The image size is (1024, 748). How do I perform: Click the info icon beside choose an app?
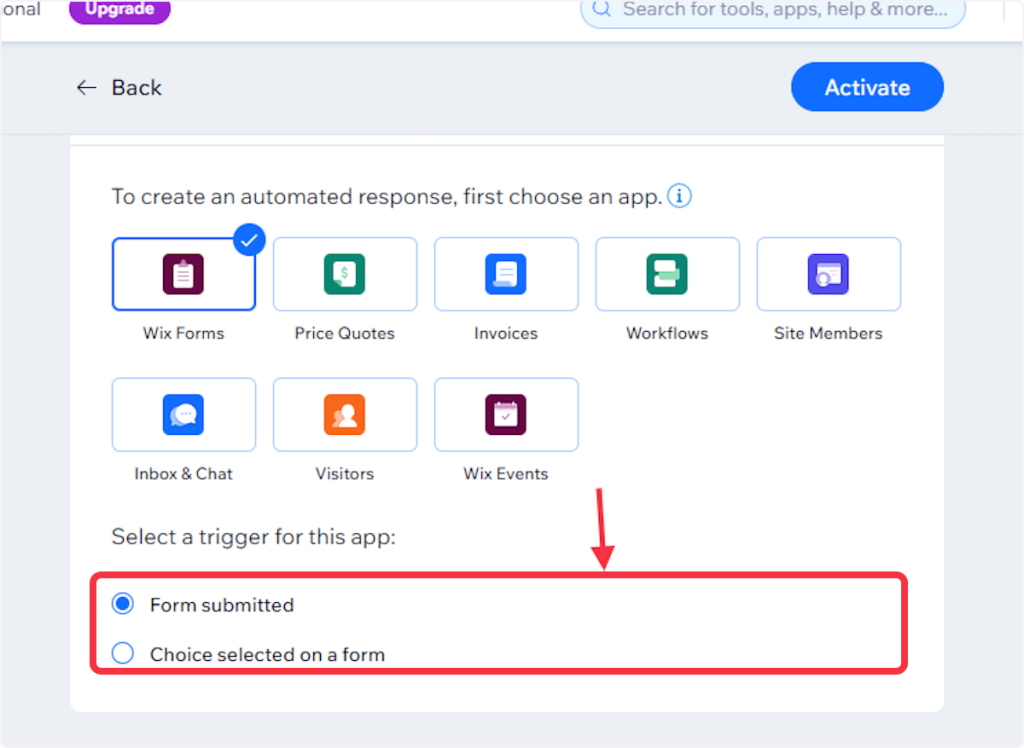pos(680,196)
